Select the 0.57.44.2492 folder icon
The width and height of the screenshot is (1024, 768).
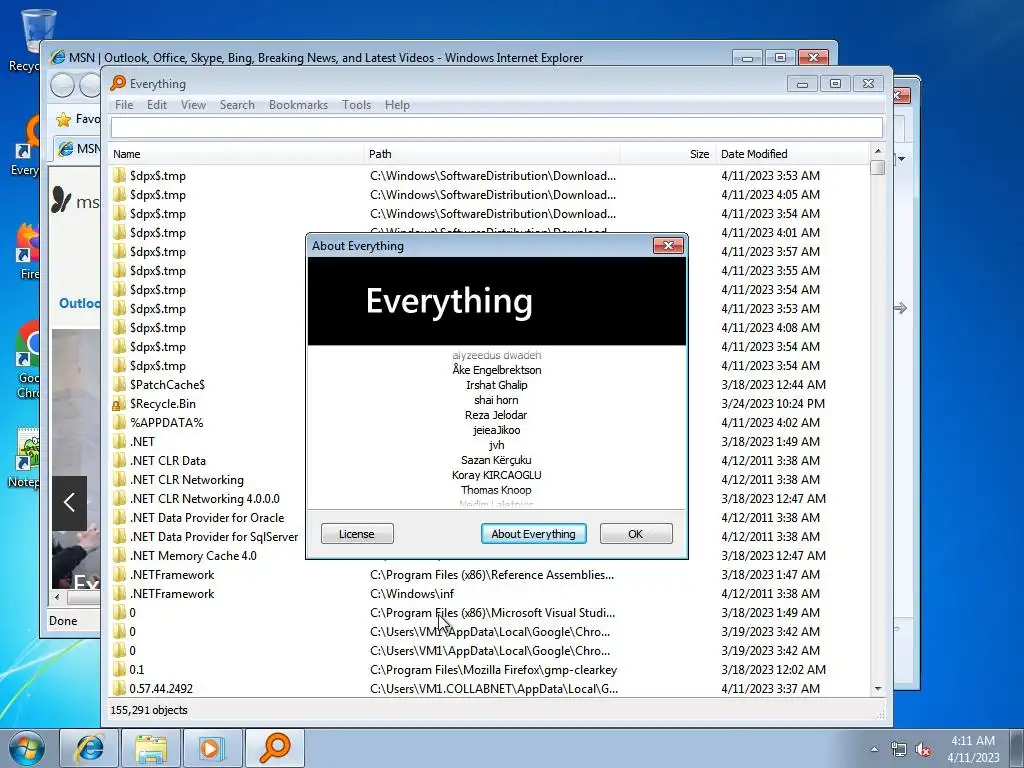(119, 688)
